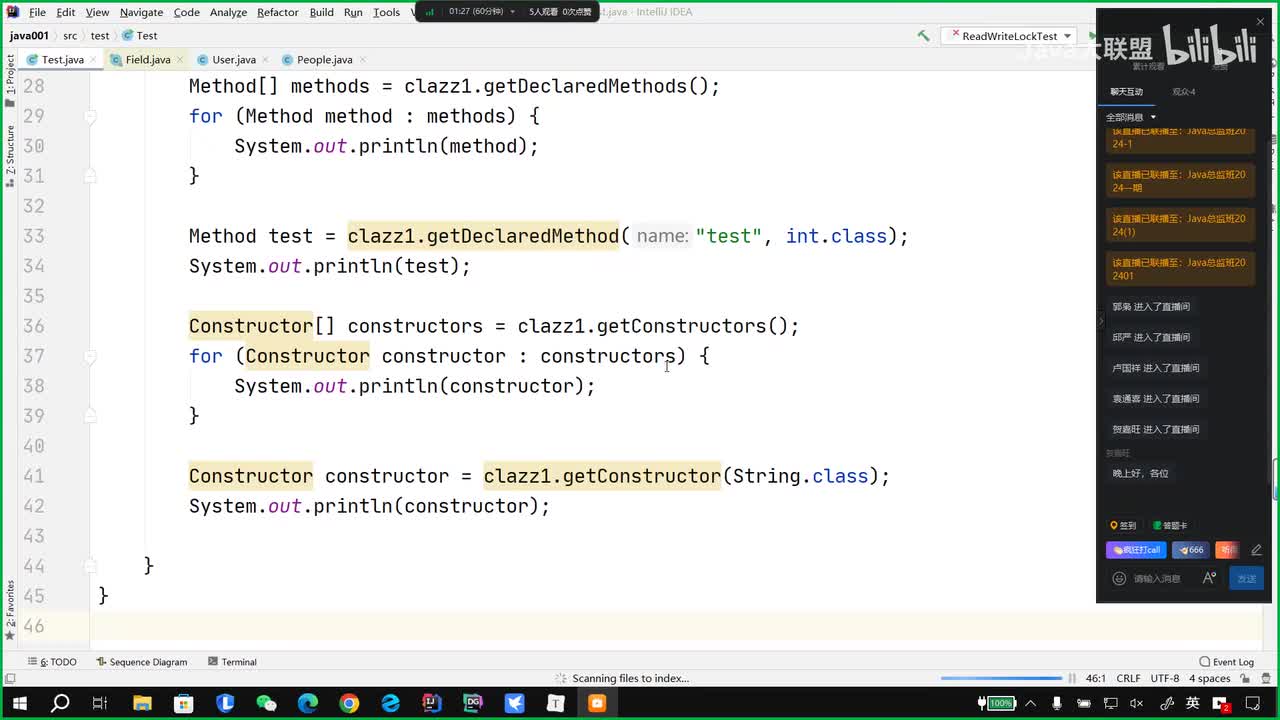This screenshot has width=1280, height=720.
Task: Open the Build Project hammer icon
Action: [x=923, y=36]
